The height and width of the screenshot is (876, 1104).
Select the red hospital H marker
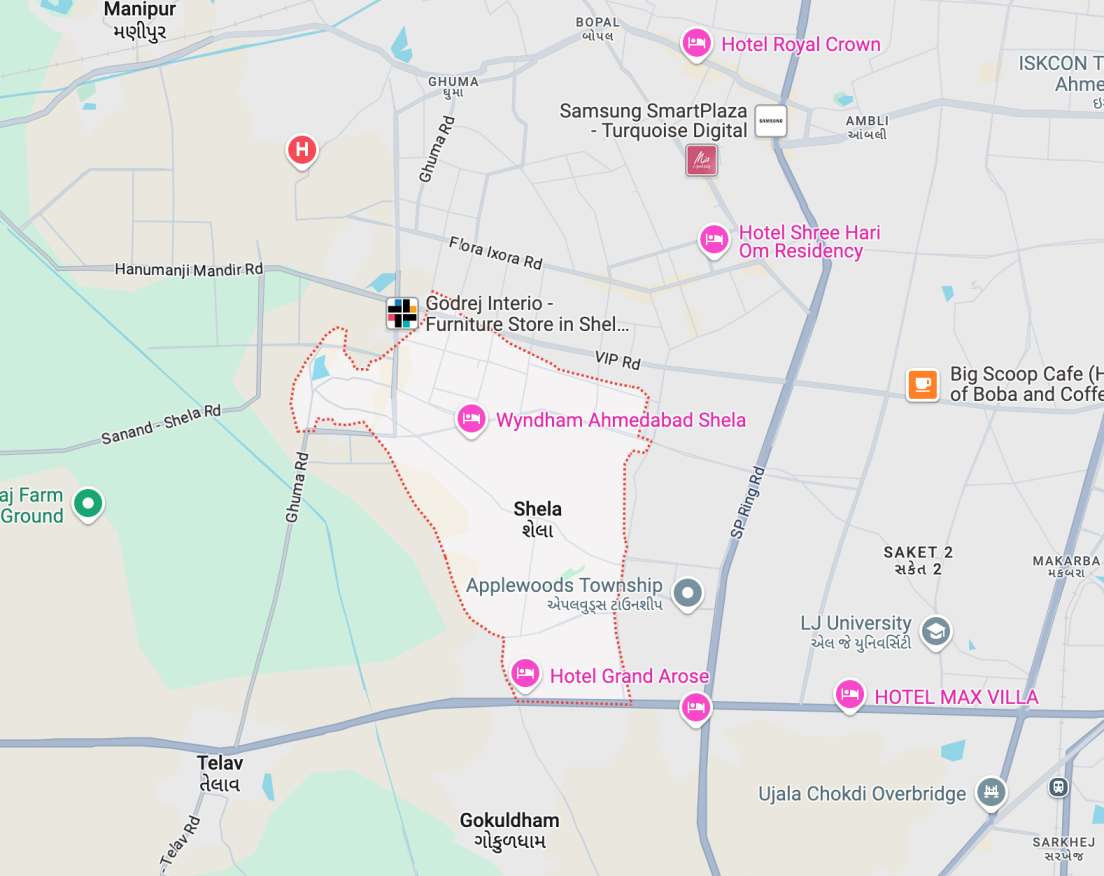[302, 151]
